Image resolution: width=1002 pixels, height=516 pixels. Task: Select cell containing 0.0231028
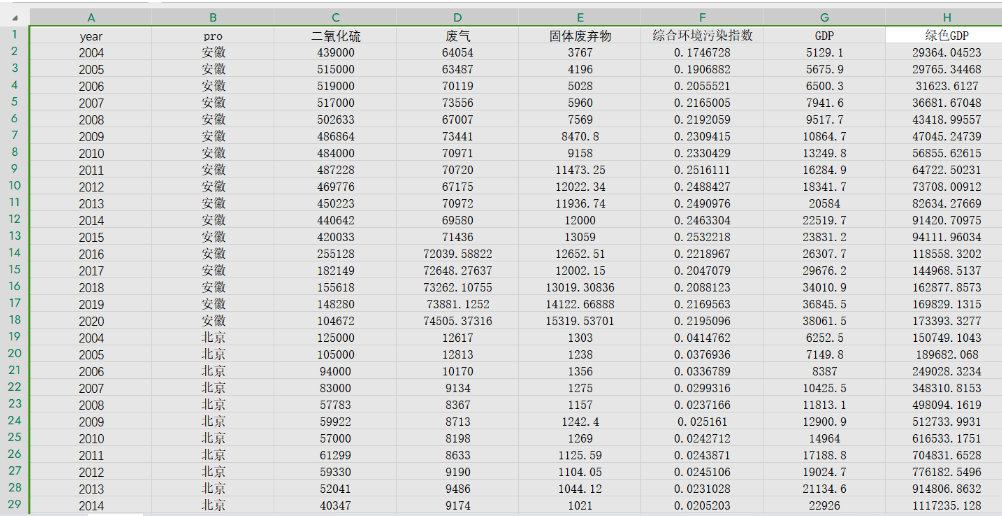[702, 489]
